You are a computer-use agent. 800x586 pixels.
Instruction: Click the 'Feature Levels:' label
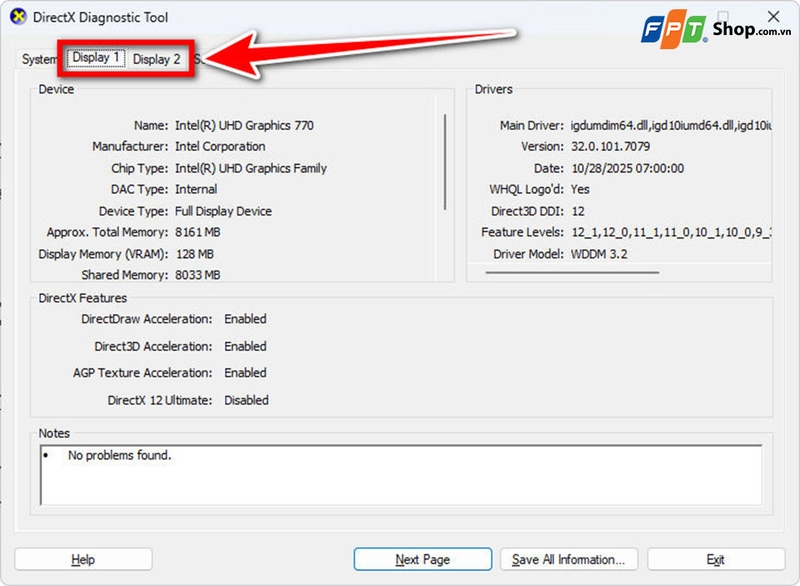point(522,232)
